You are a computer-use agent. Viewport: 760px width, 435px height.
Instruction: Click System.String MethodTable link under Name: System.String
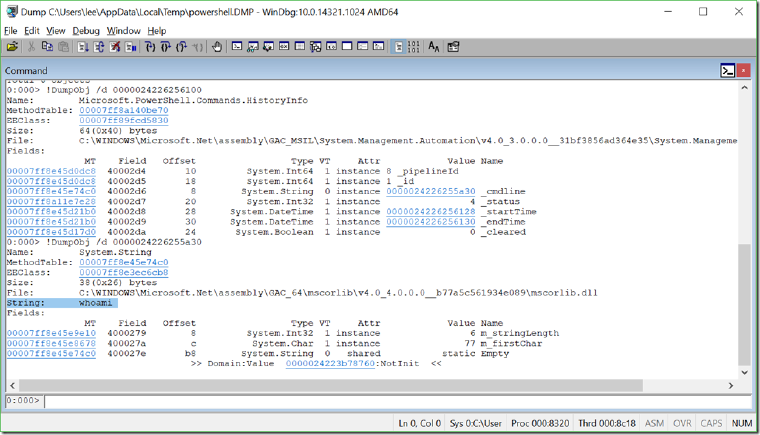coord(124,262)
